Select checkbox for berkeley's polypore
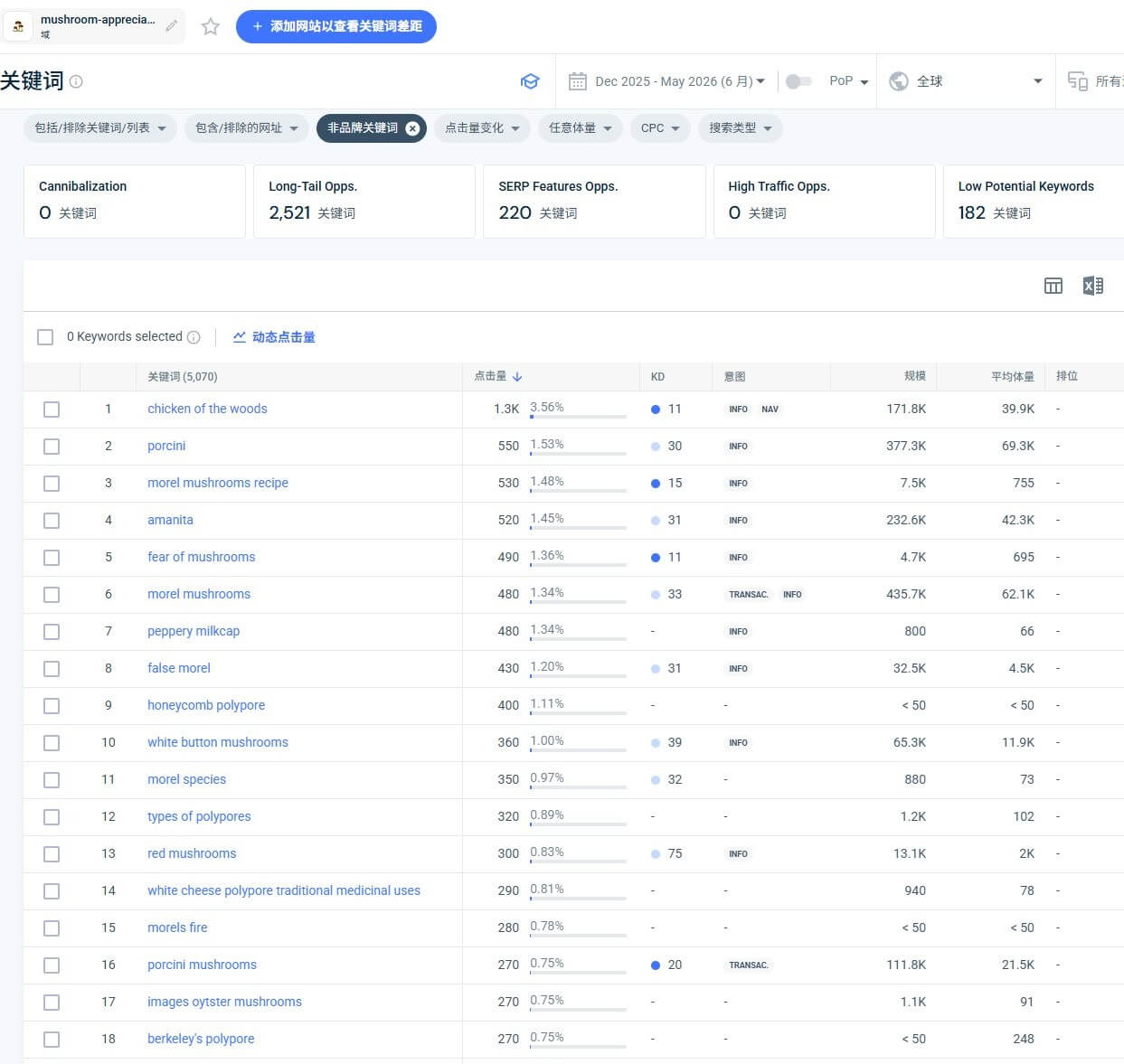Screen dimensions: 1124x1064 point(52,1040)
